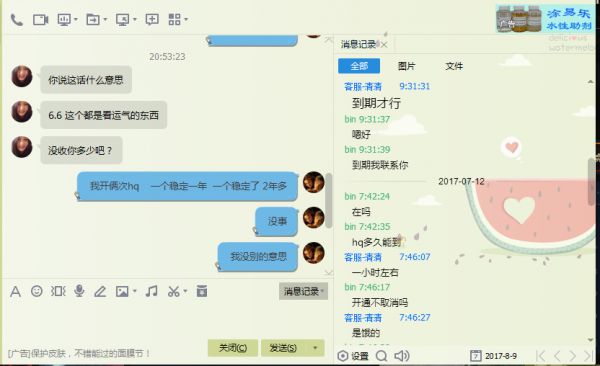Click the music note icon
The image size is (600, 366).
[152, 291]
